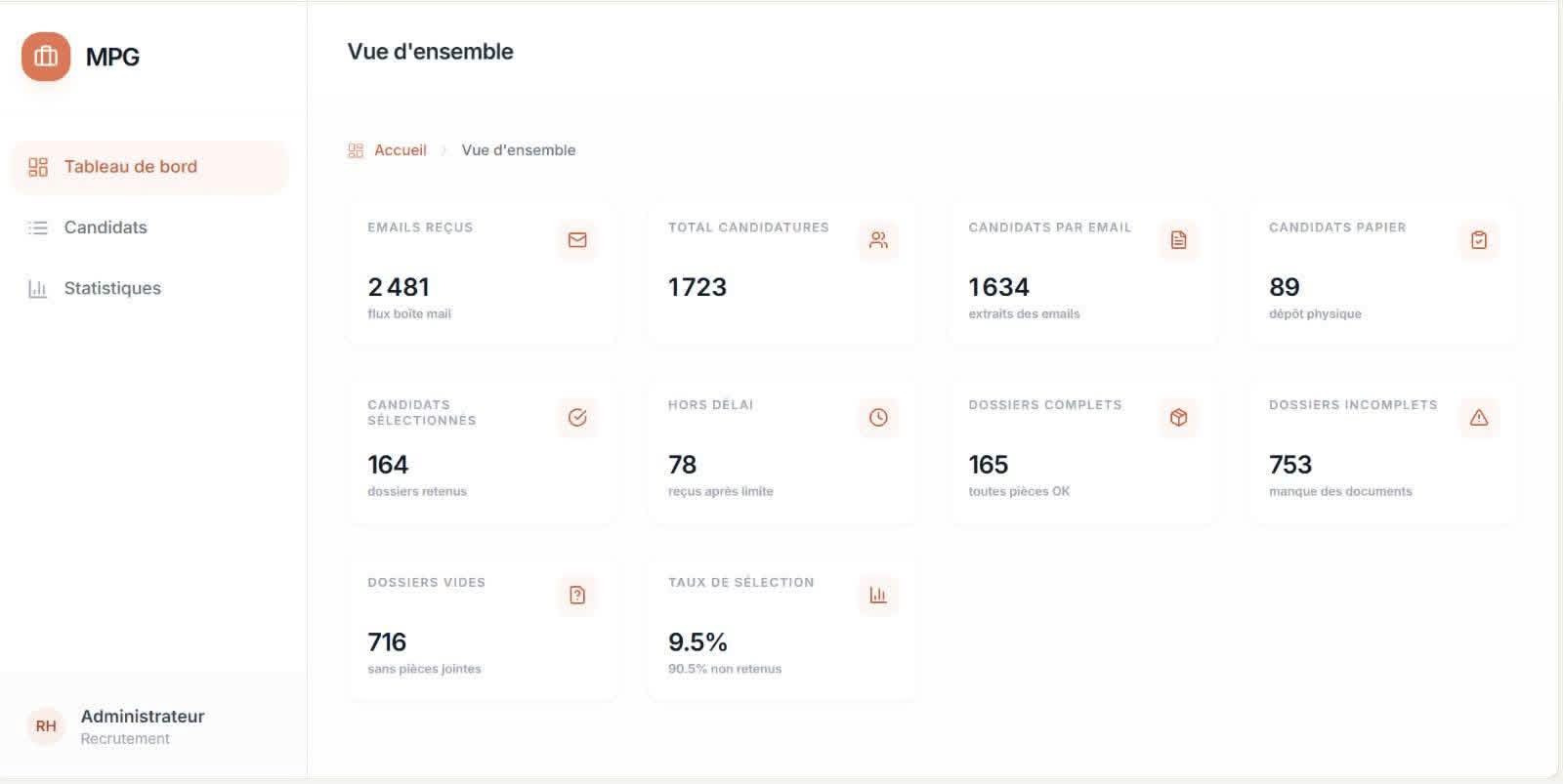The height and width of the screenshot is (784, 1563).
Task: Go to the Candidats section
Action: tap(106, 227)
